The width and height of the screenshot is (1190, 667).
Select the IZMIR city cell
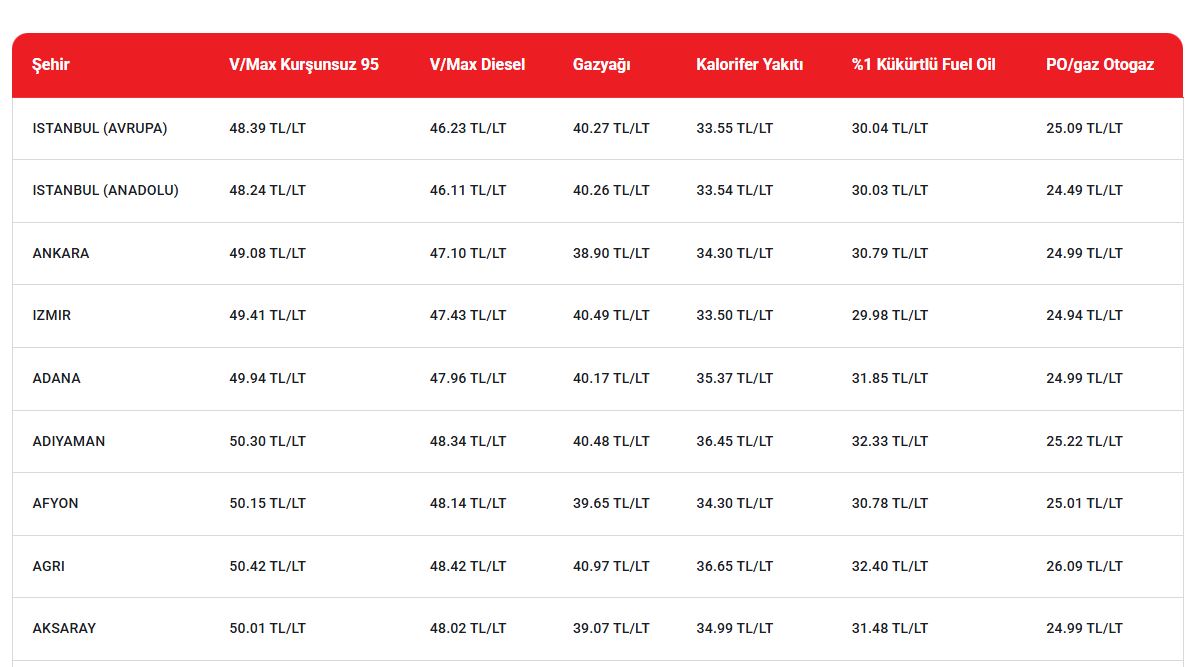click(52, 315)
